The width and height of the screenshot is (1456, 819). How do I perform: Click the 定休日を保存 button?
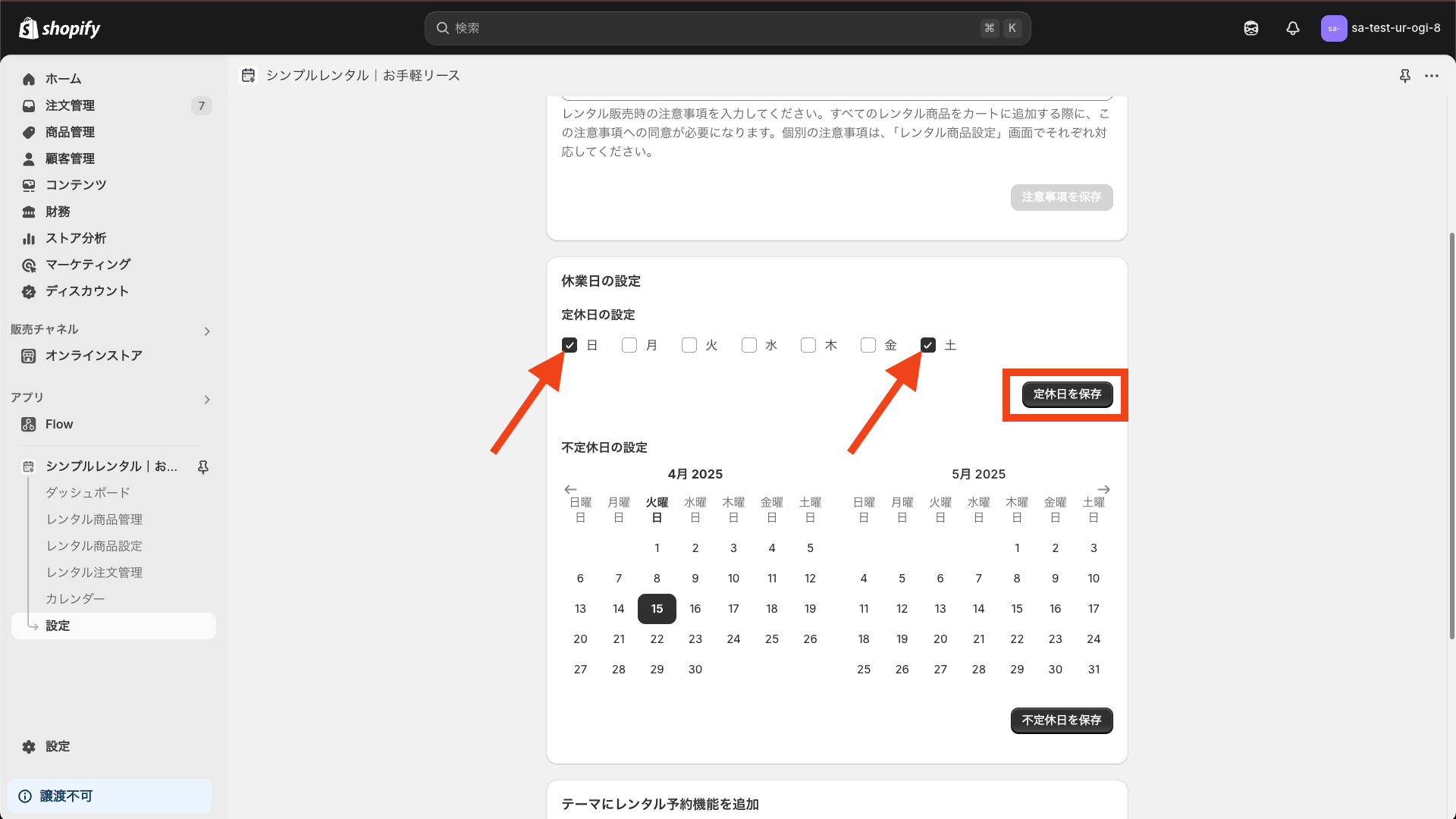click(x=1067, y=394)
